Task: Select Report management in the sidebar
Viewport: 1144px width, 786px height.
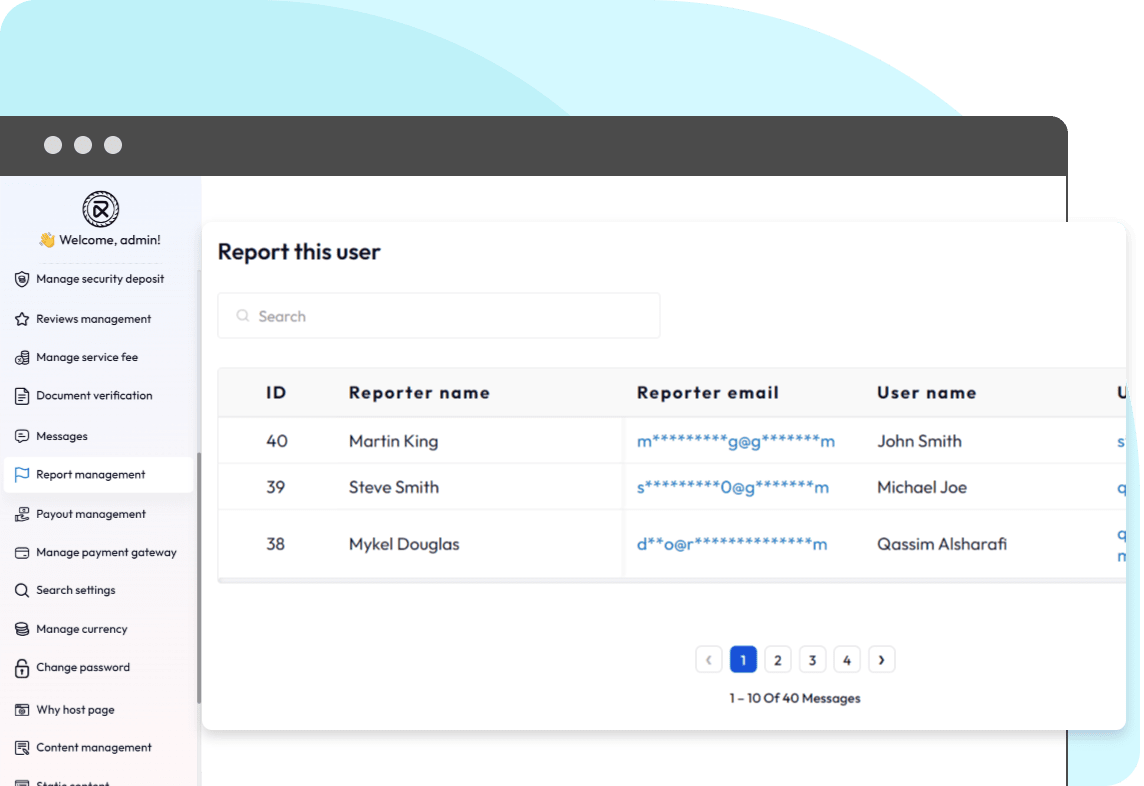Action: pos(99,474)
